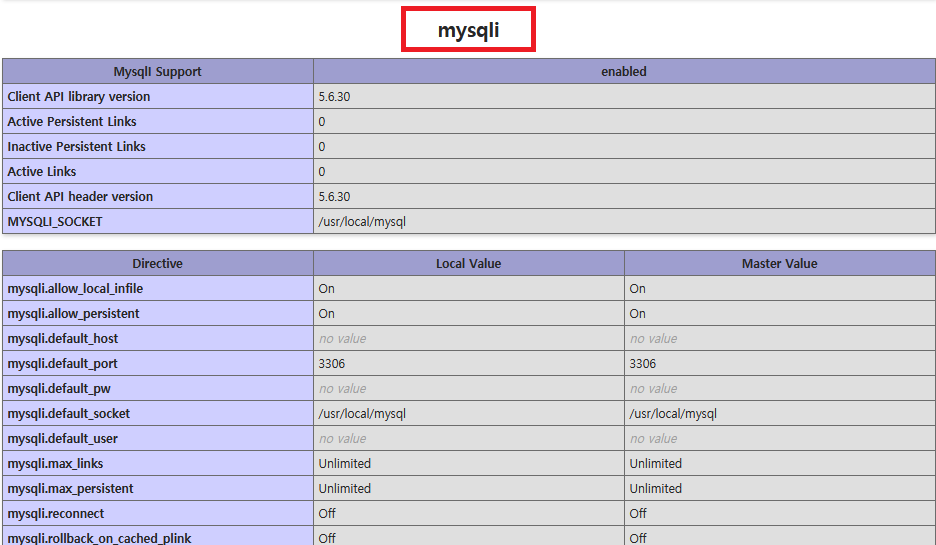This screenshot has height=545, width=936.
Task: Select master value On for mysqli.allow_persistent
Action: click(x=638, y=314)
